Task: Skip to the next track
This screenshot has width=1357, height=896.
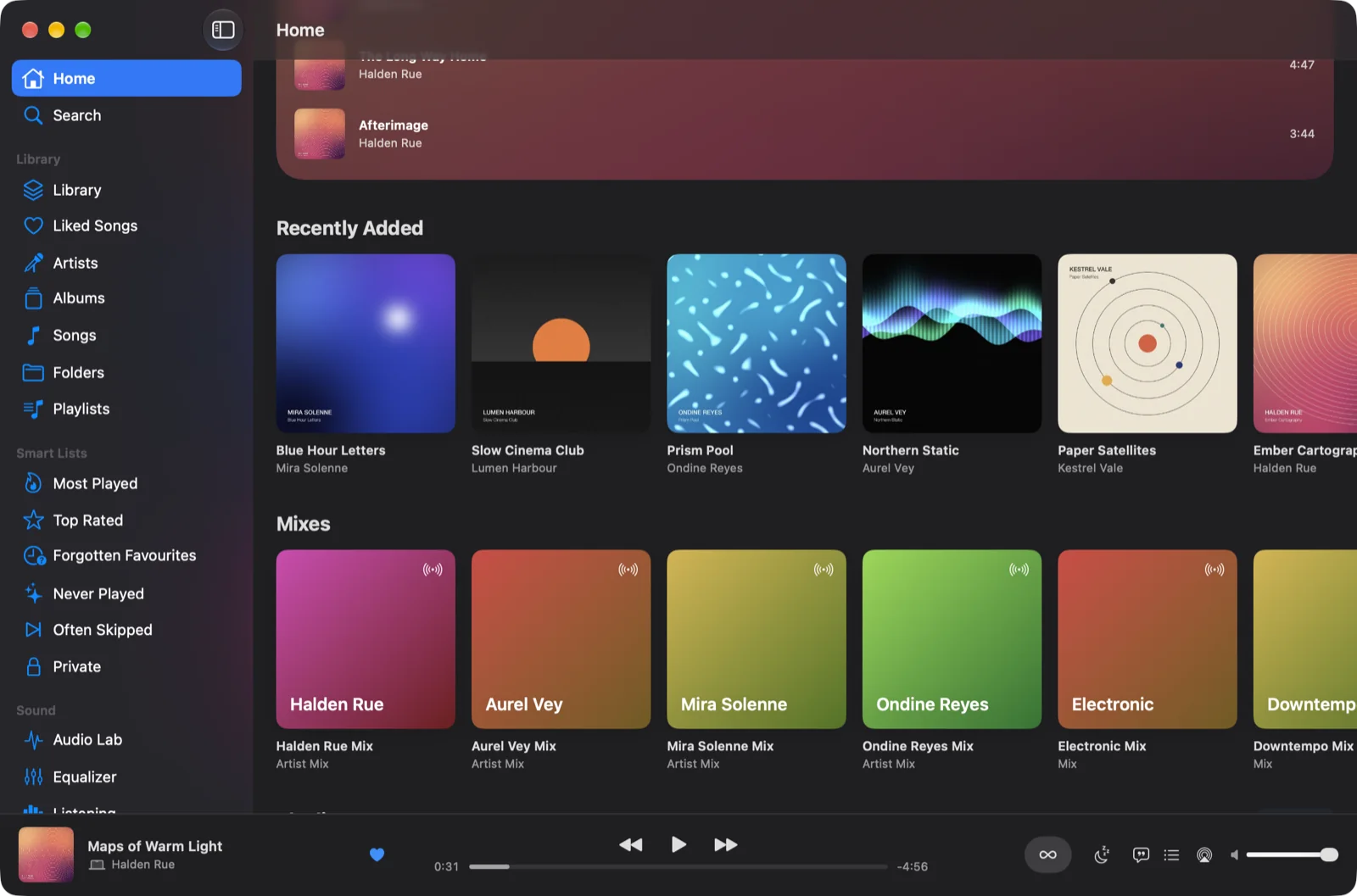Action: pyautogui.click(x=726, y=844)
